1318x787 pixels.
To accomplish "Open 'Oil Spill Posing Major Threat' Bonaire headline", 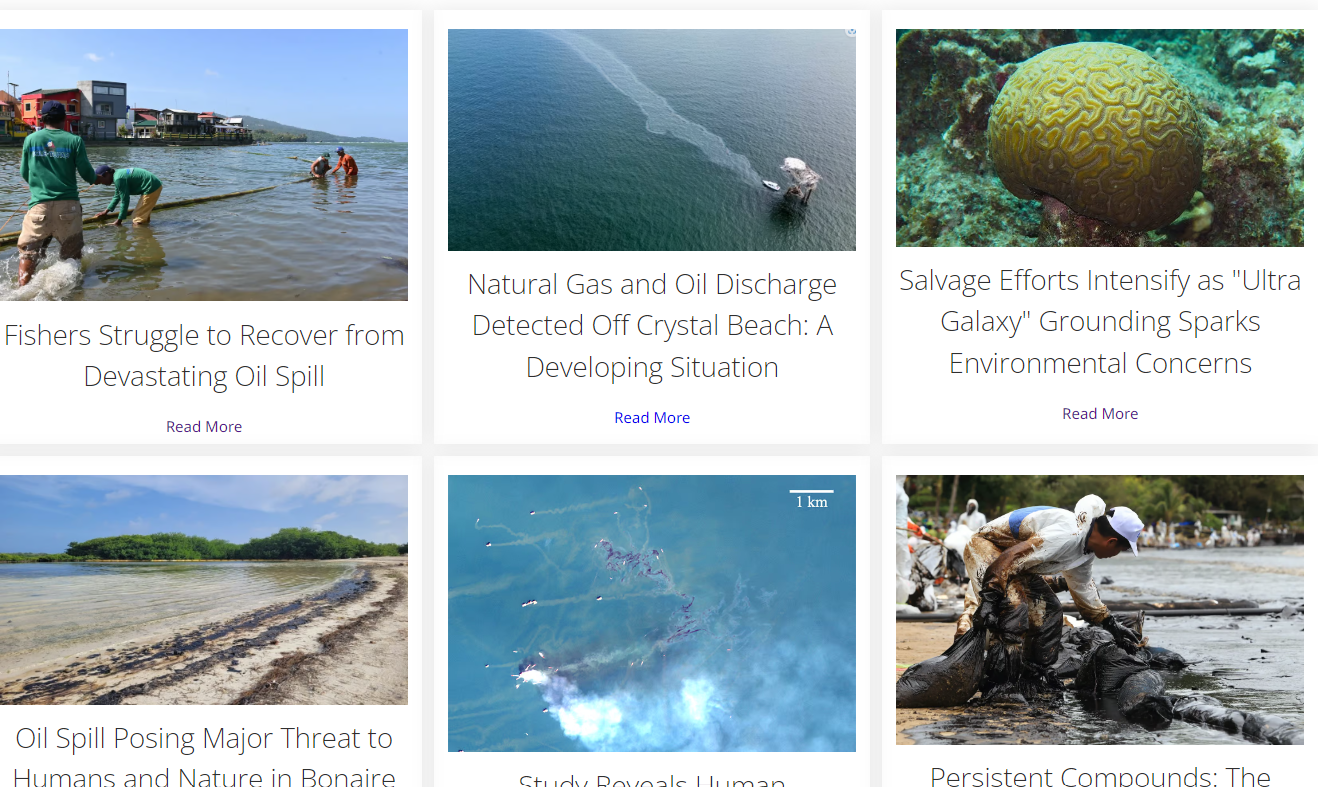I will (204, 757).
